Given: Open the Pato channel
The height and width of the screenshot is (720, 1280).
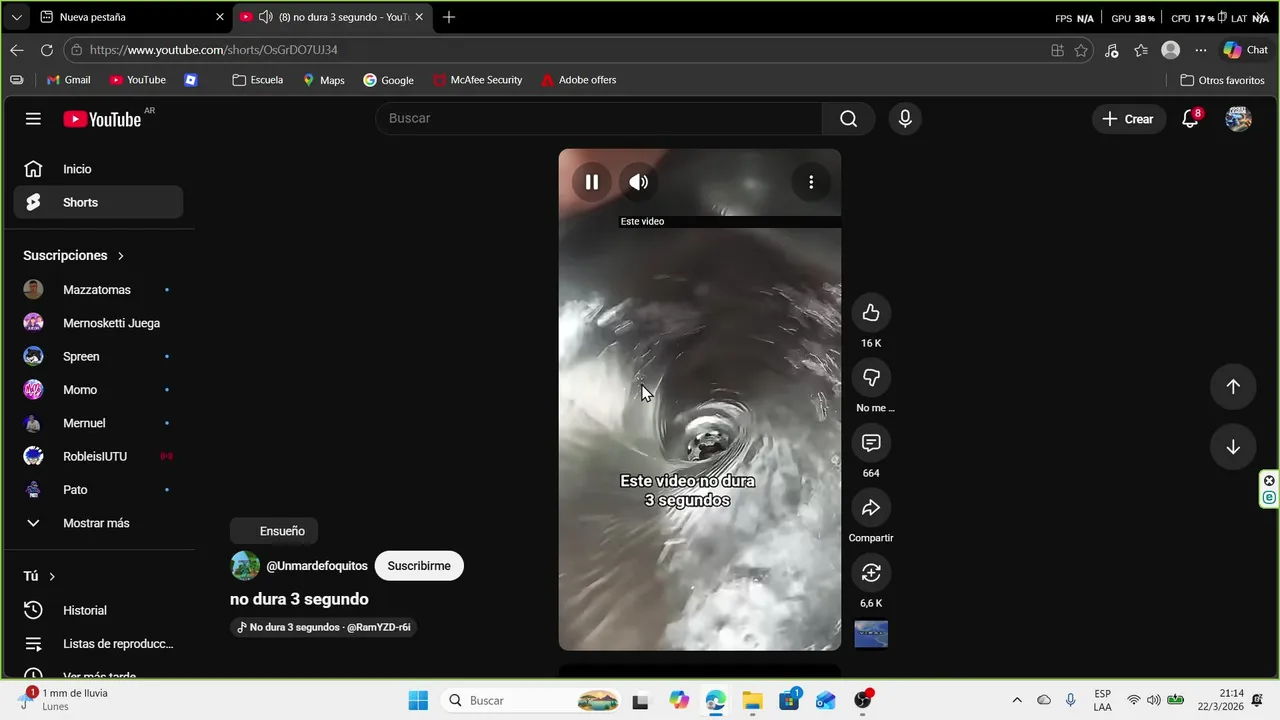Looking at the screenshot, I should [98, 490].
